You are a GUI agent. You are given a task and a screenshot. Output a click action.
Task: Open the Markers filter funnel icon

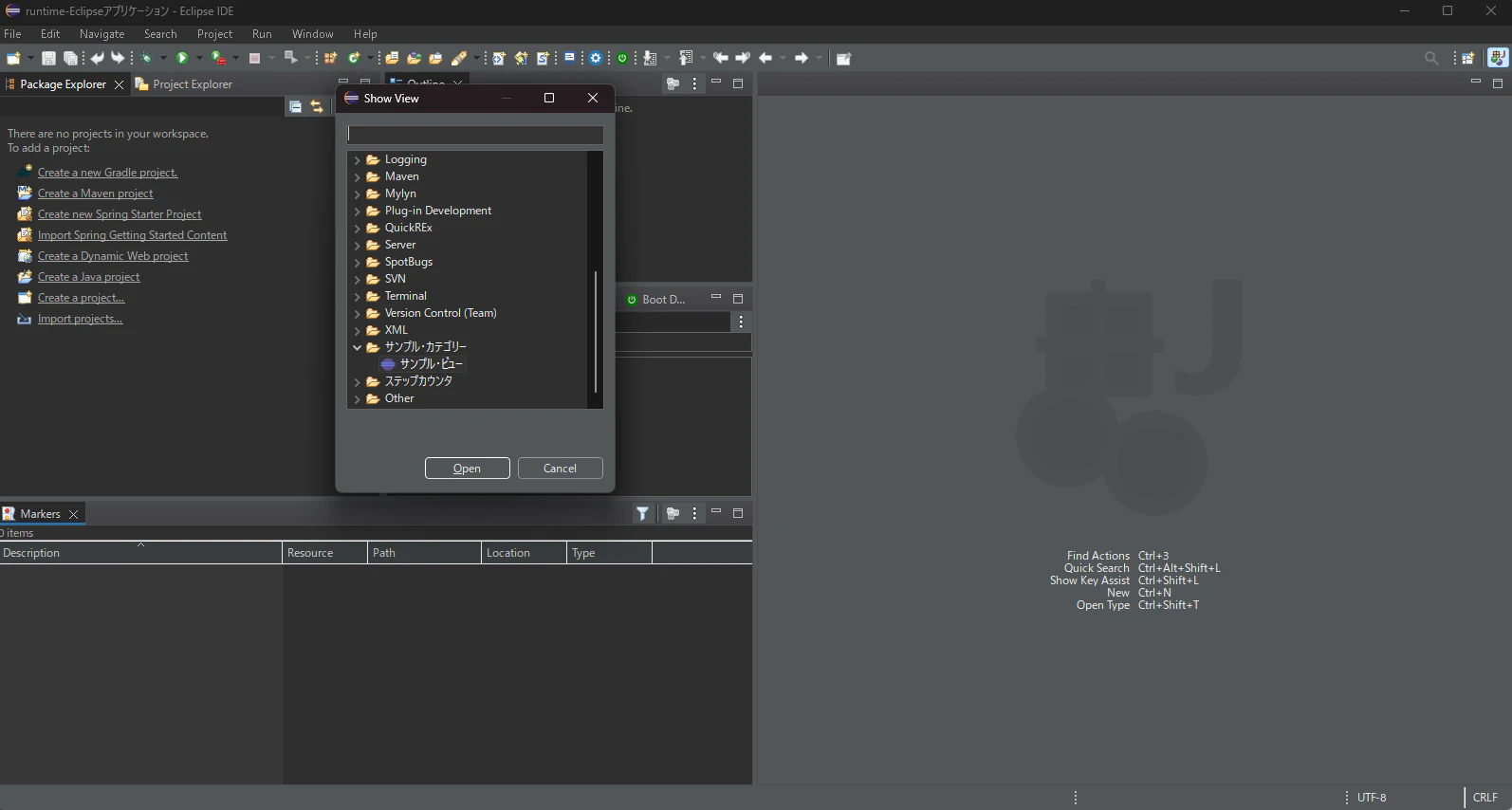[642, 513]
